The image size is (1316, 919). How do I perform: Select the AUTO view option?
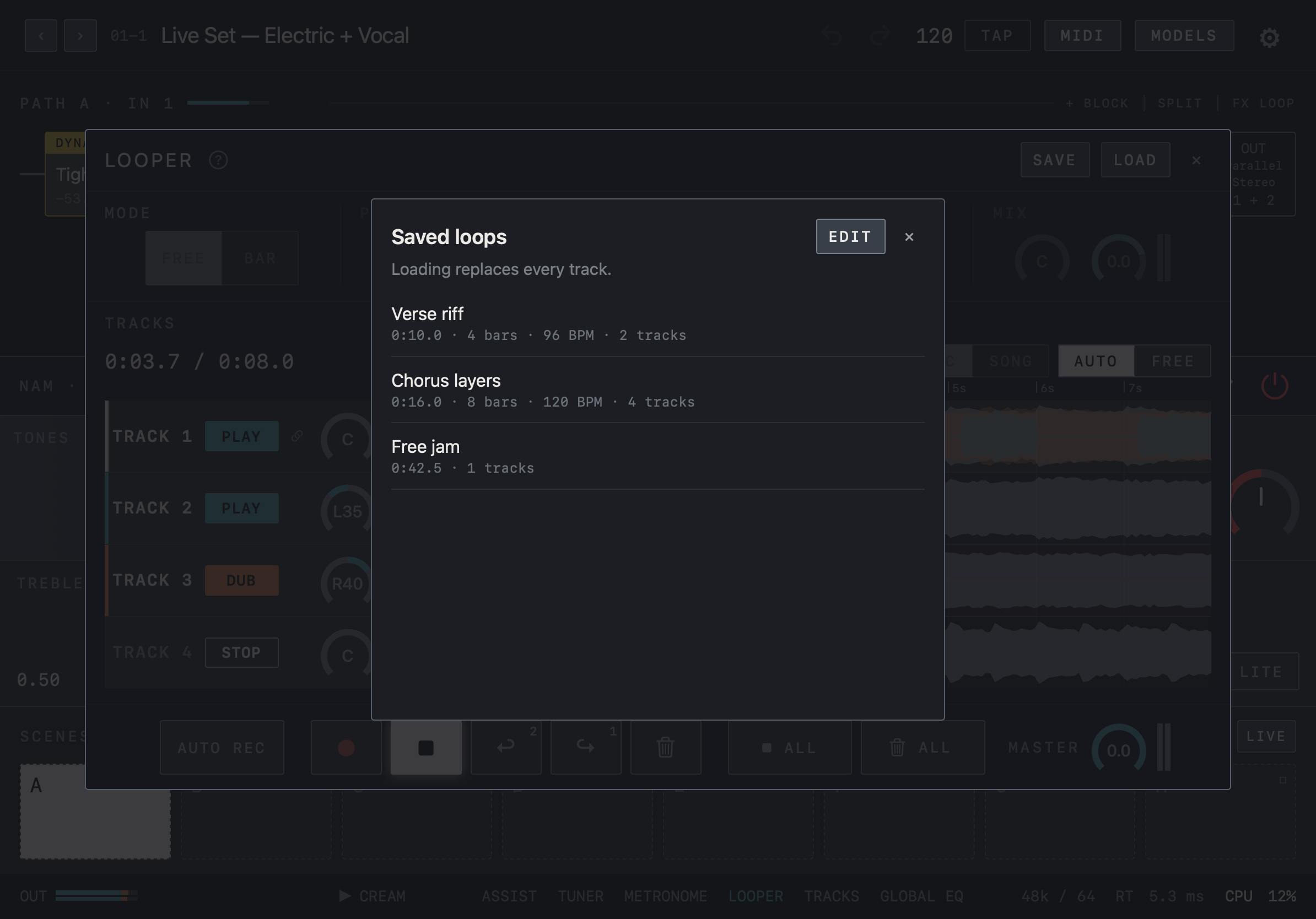click(x=1096, y=361)
